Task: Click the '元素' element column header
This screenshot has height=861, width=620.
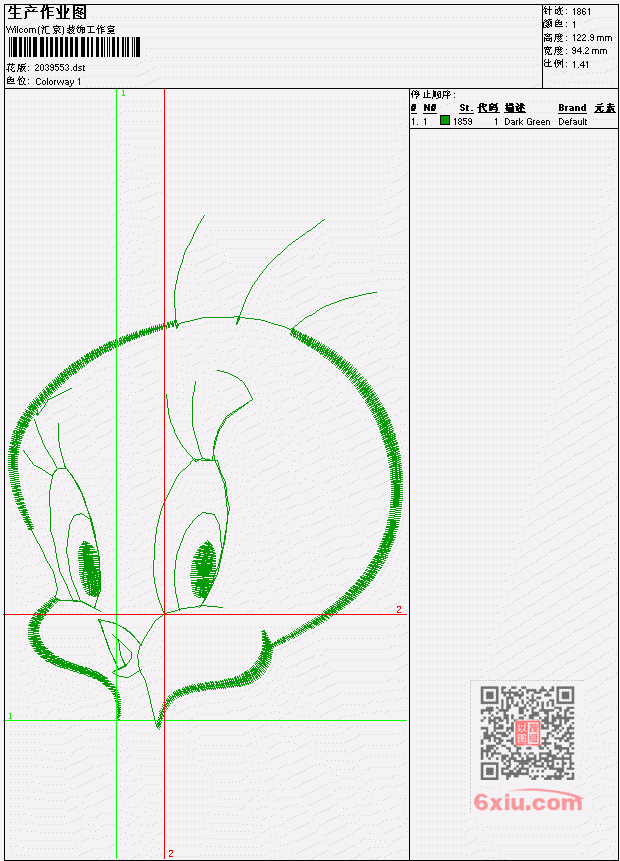Action: (605, 108)
